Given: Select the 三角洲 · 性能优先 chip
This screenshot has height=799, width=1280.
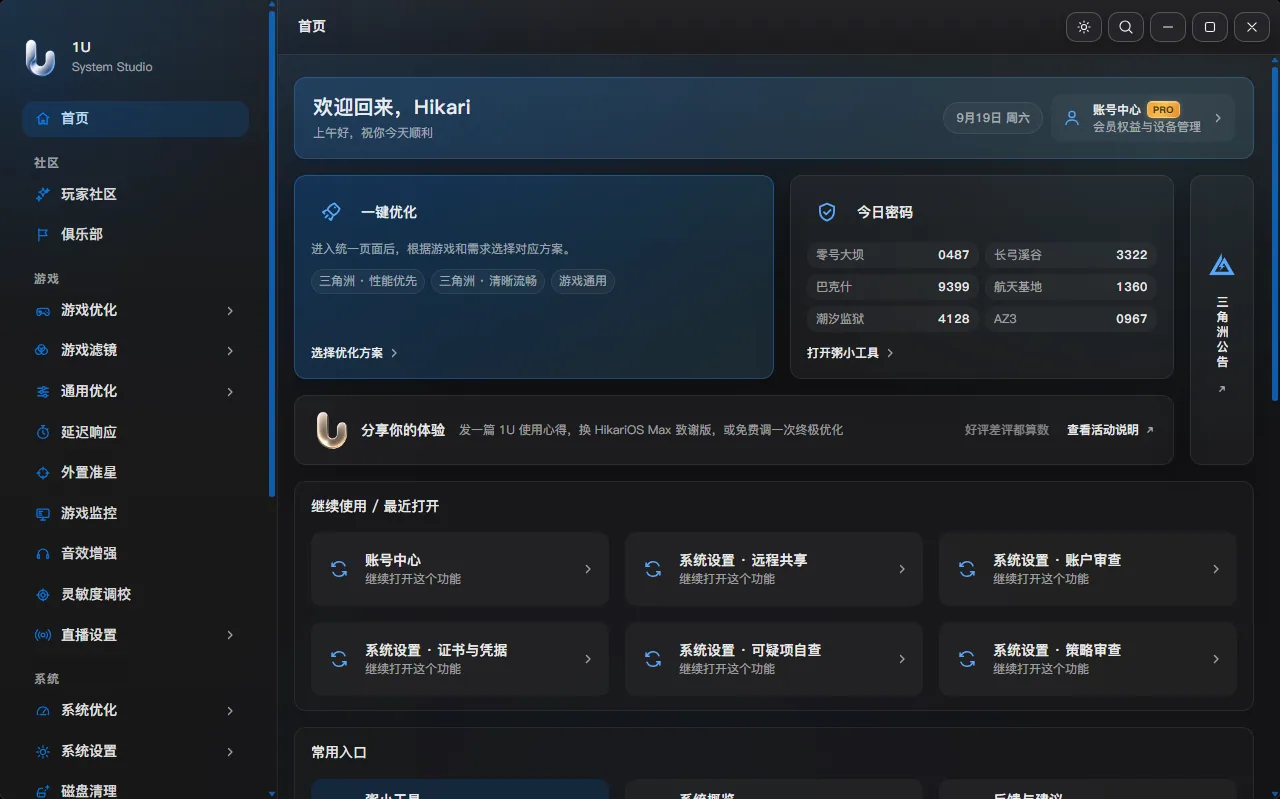Looking at the screenshot, I should point(368,281).
